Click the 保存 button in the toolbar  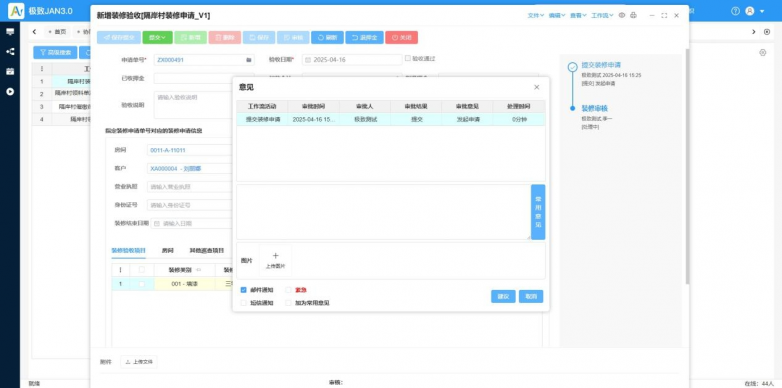259,37
